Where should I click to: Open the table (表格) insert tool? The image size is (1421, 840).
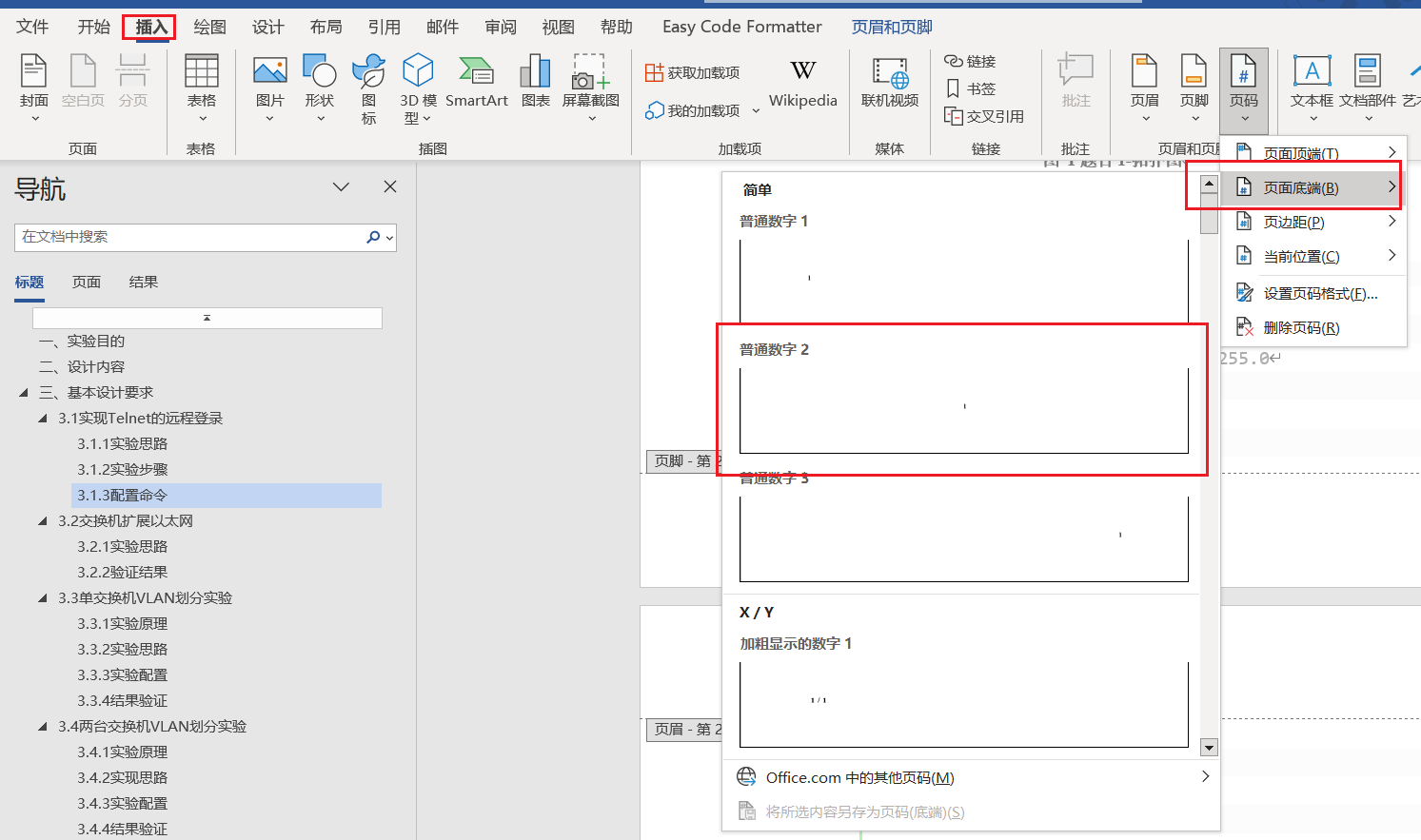[201, 88]
